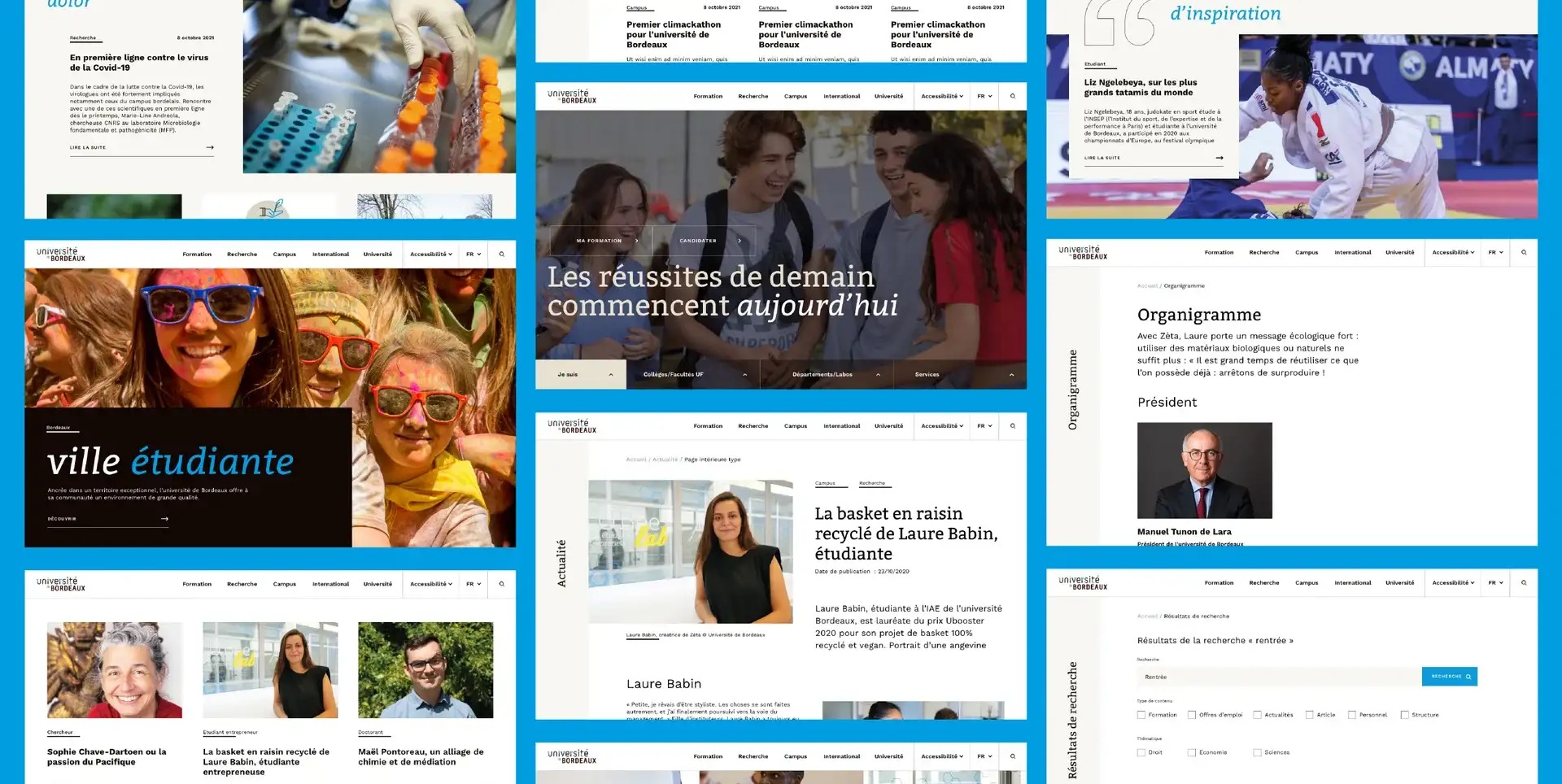Open Formation menu on Les réussites de demain page
Screen dimensions: 1562x784
click(708, 96)
